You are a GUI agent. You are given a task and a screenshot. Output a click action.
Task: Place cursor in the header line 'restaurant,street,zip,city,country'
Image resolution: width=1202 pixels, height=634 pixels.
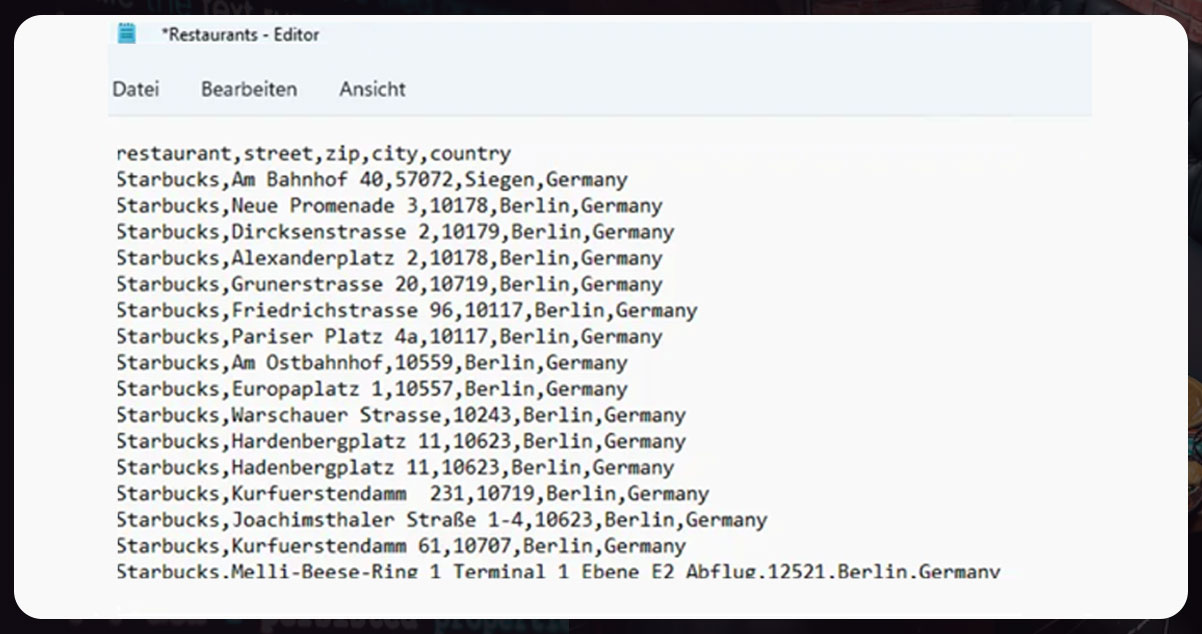point(313,154)
